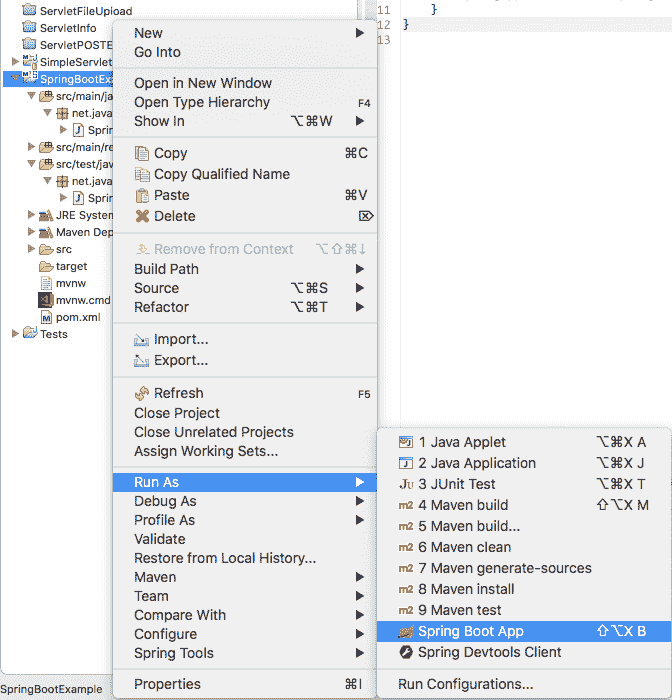Viewport: 672px width, 700px height.
Task: Click the Copy Qualified Name icon
Action: pyautogui.click(x=142, y=174)
